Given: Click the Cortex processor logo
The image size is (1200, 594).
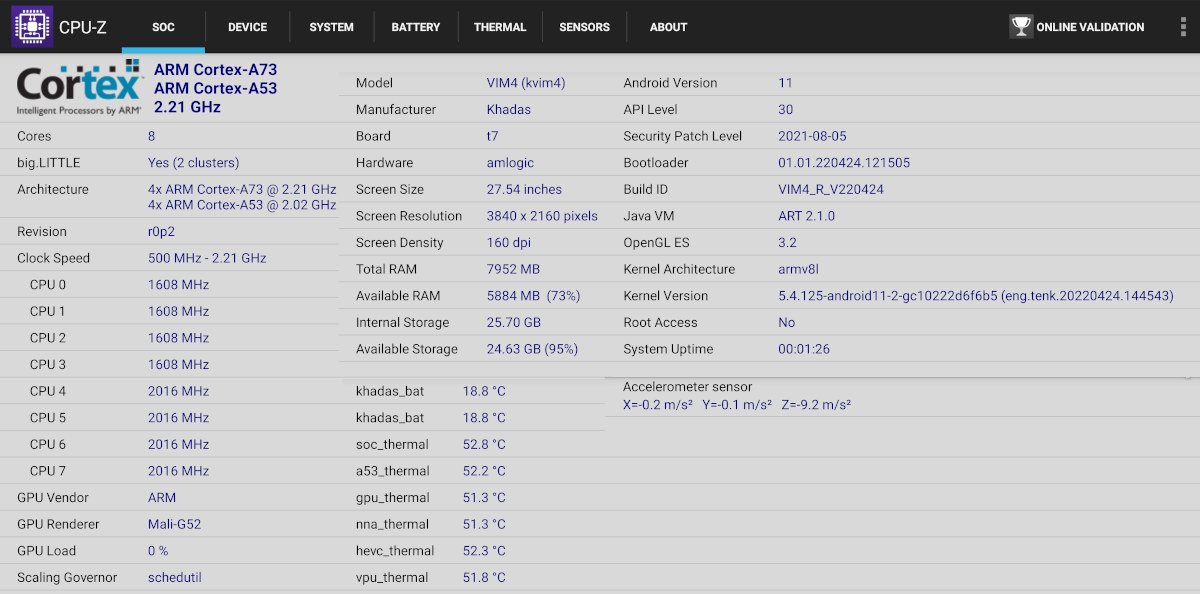Looking at the screenshot, I should [79, 90].
